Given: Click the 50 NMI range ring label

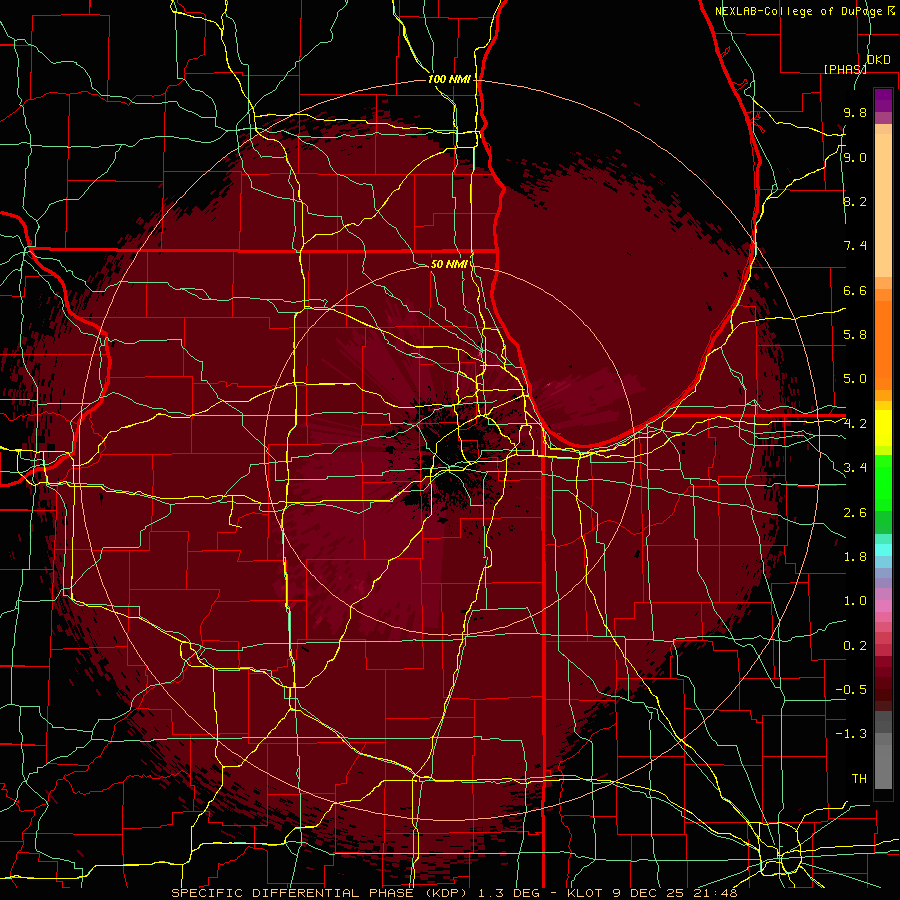Looking at the screenshot, I should tap(449, 264).
